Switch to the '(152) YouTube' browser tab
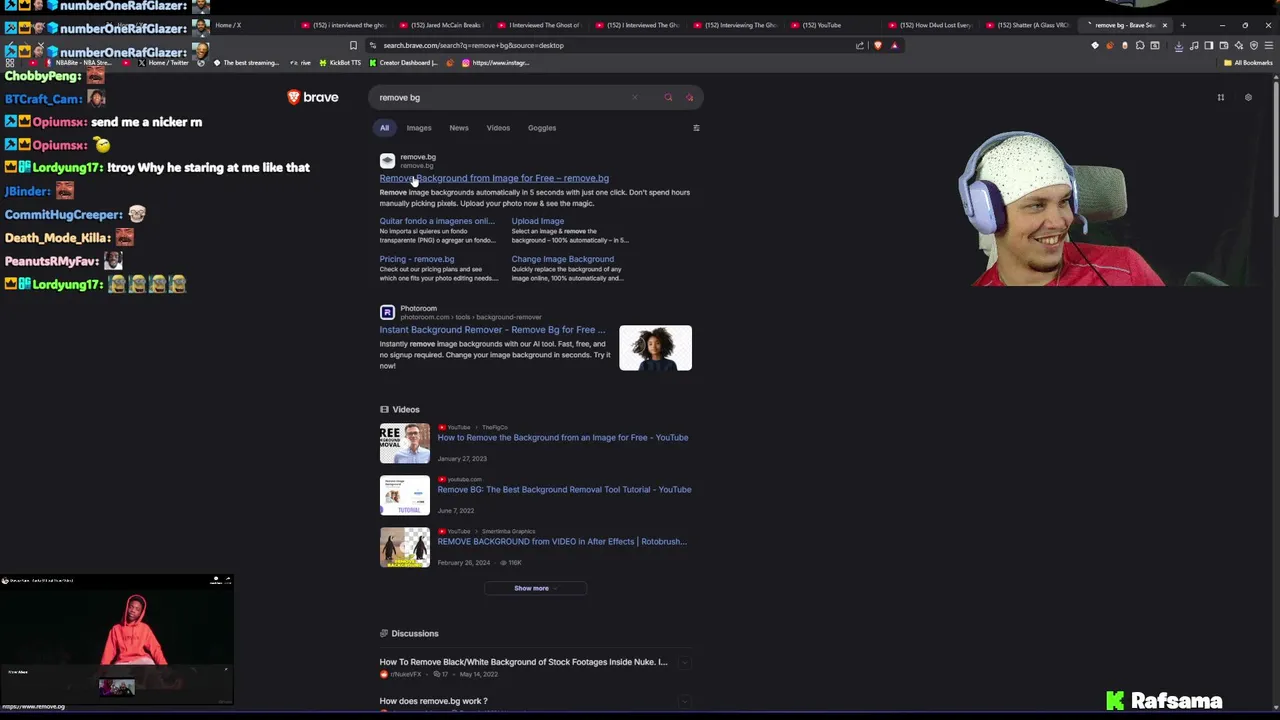 tap(830, 25)
